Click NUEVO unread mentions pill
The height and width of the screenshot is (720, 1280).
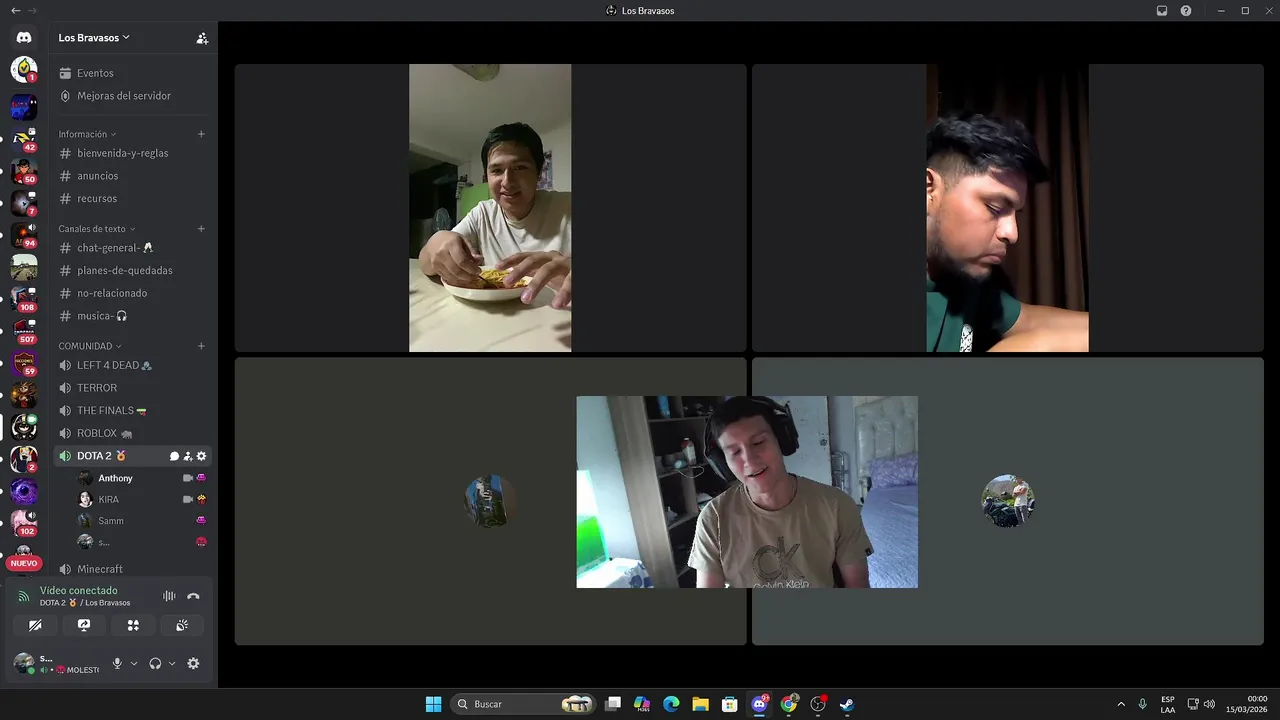[24, 563]
